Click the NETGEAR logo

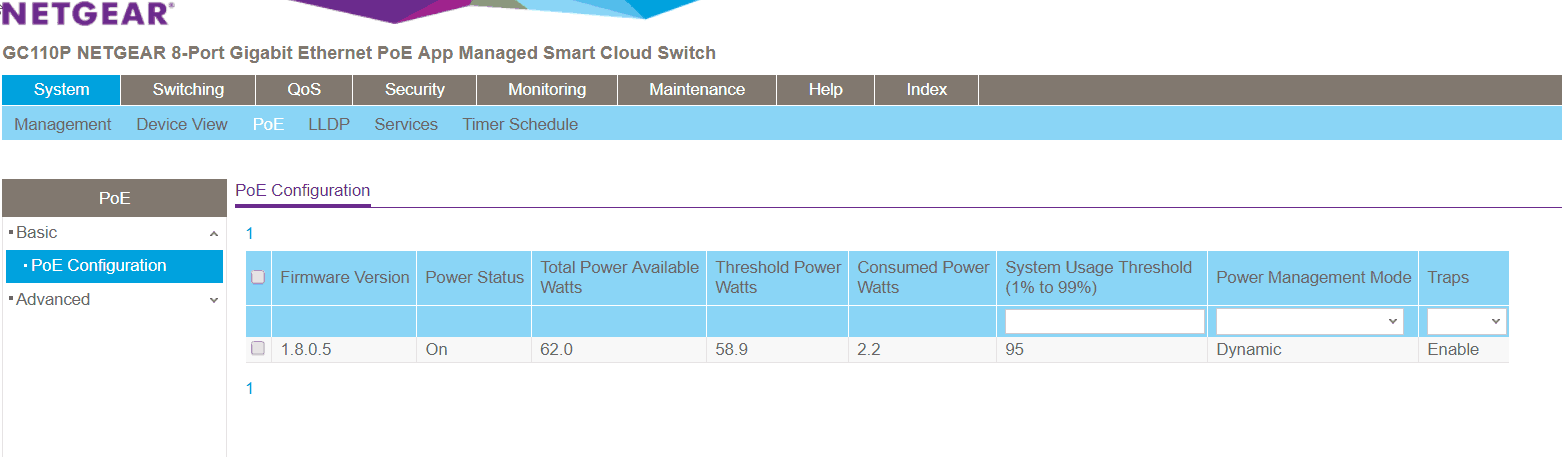(87, 14)
